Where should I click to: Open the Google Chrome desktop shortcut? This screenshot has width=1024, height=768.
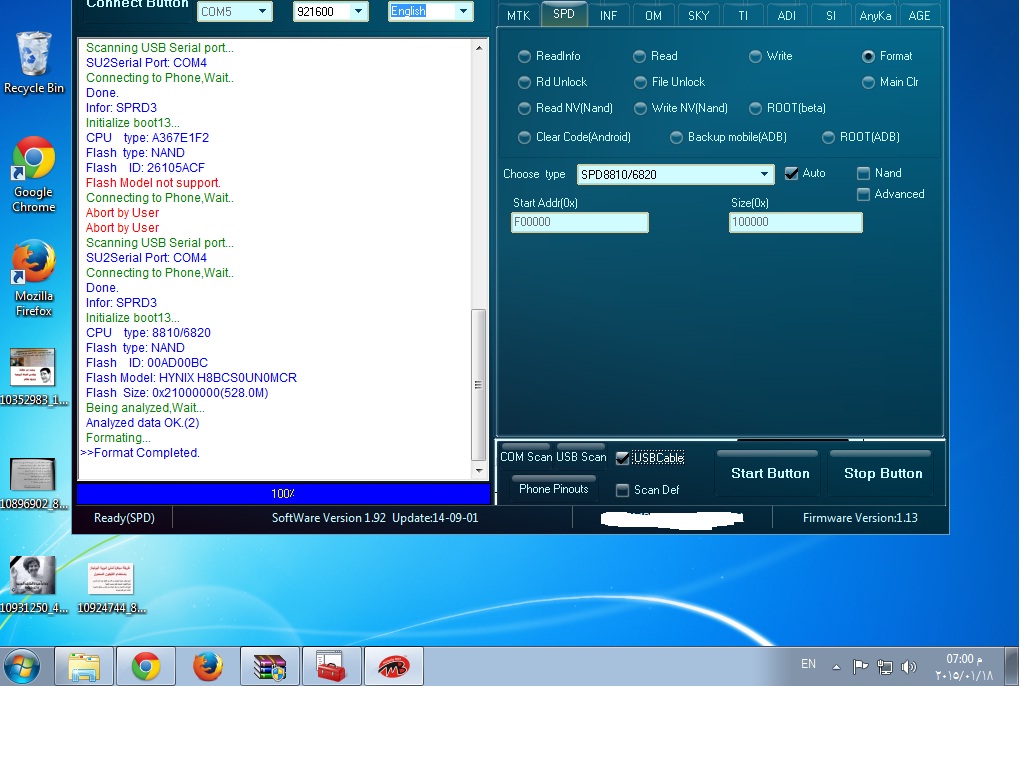click(33, 174)
